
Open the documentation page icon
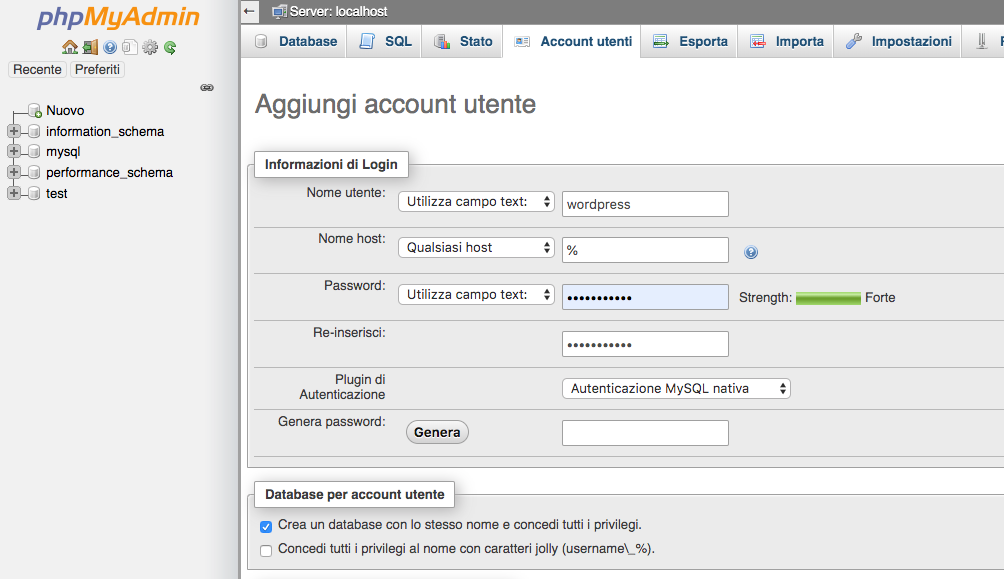[x=130, y=47]
